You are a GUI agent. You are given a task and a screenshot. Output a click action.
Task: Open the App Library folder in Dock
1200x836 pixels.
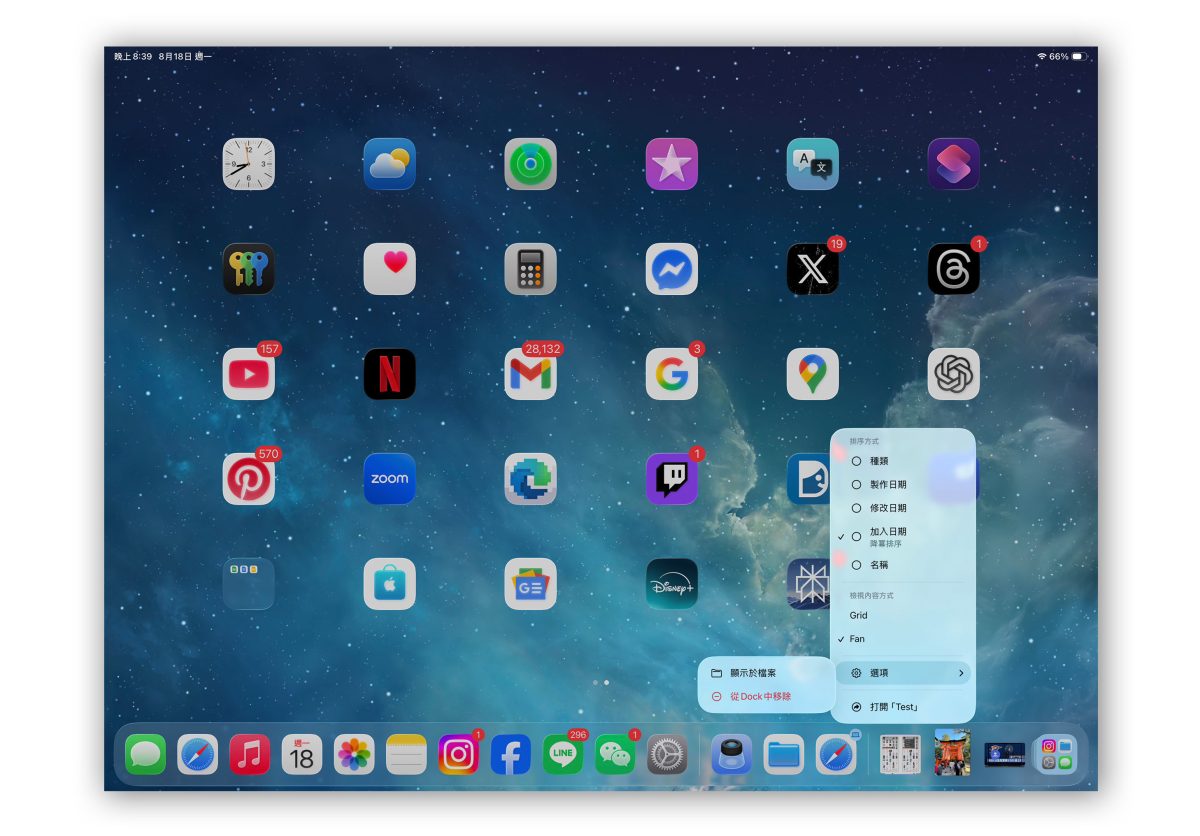pos(1056,755)
